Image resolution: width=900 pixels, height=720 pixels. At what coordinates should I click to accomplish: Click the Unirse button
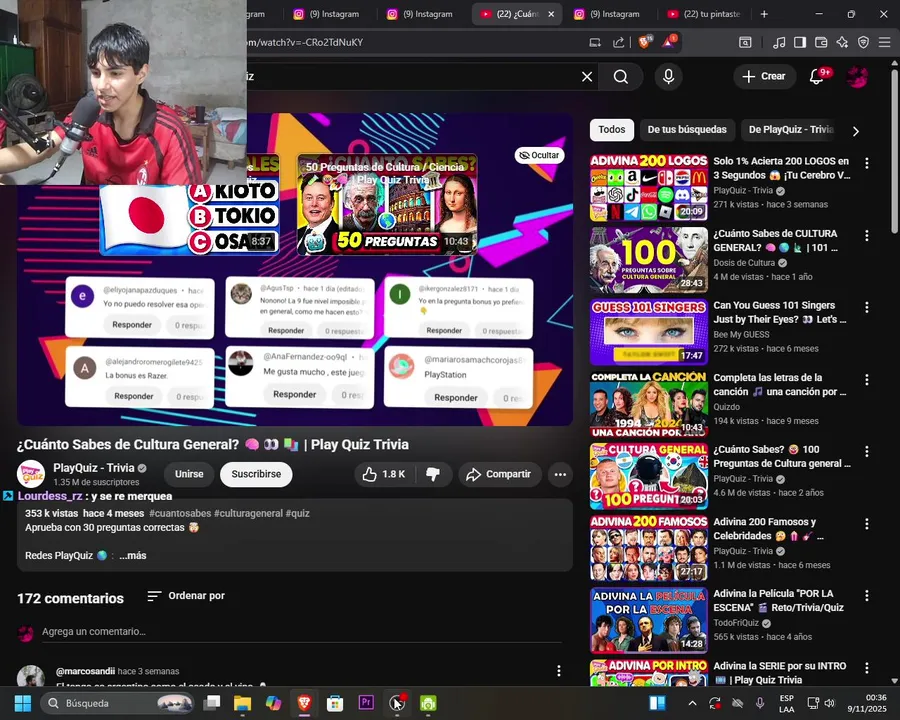pos(189,474)
